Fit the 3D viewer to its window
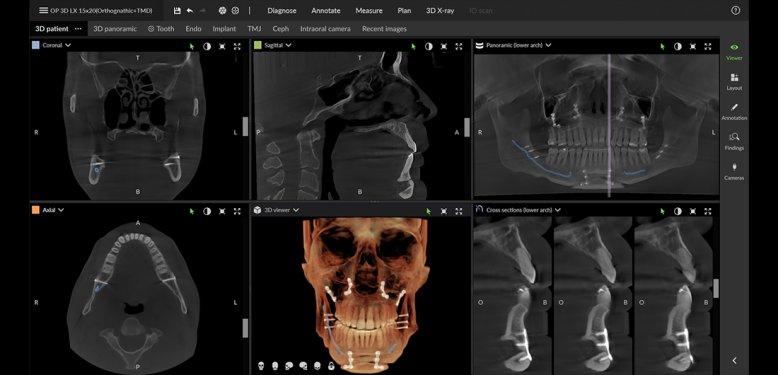The height and width of the screenshot is (375, 778). [444, 211]
